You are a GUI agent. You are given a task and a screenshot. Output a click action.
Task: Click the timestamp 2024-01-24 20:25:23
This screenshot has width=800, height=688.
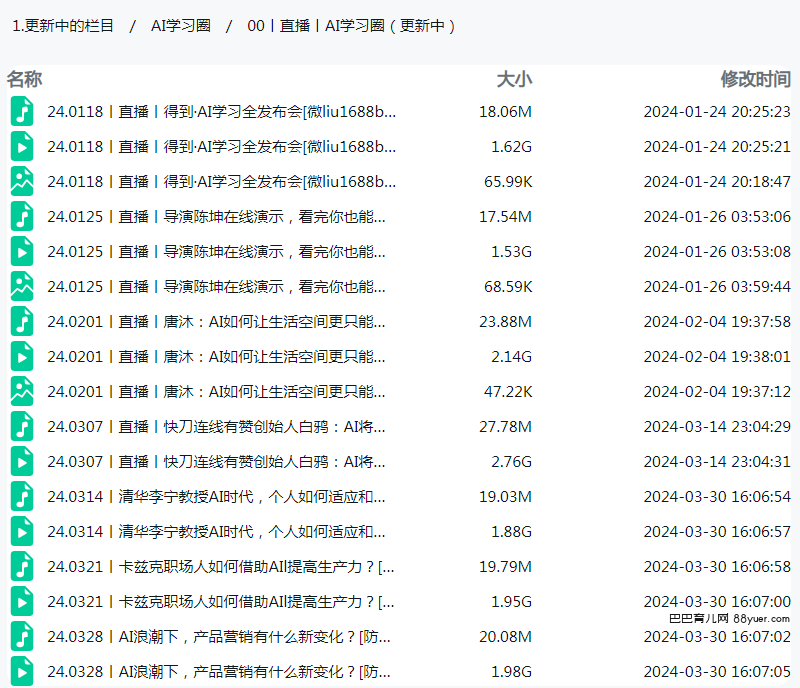click(717, 111)
